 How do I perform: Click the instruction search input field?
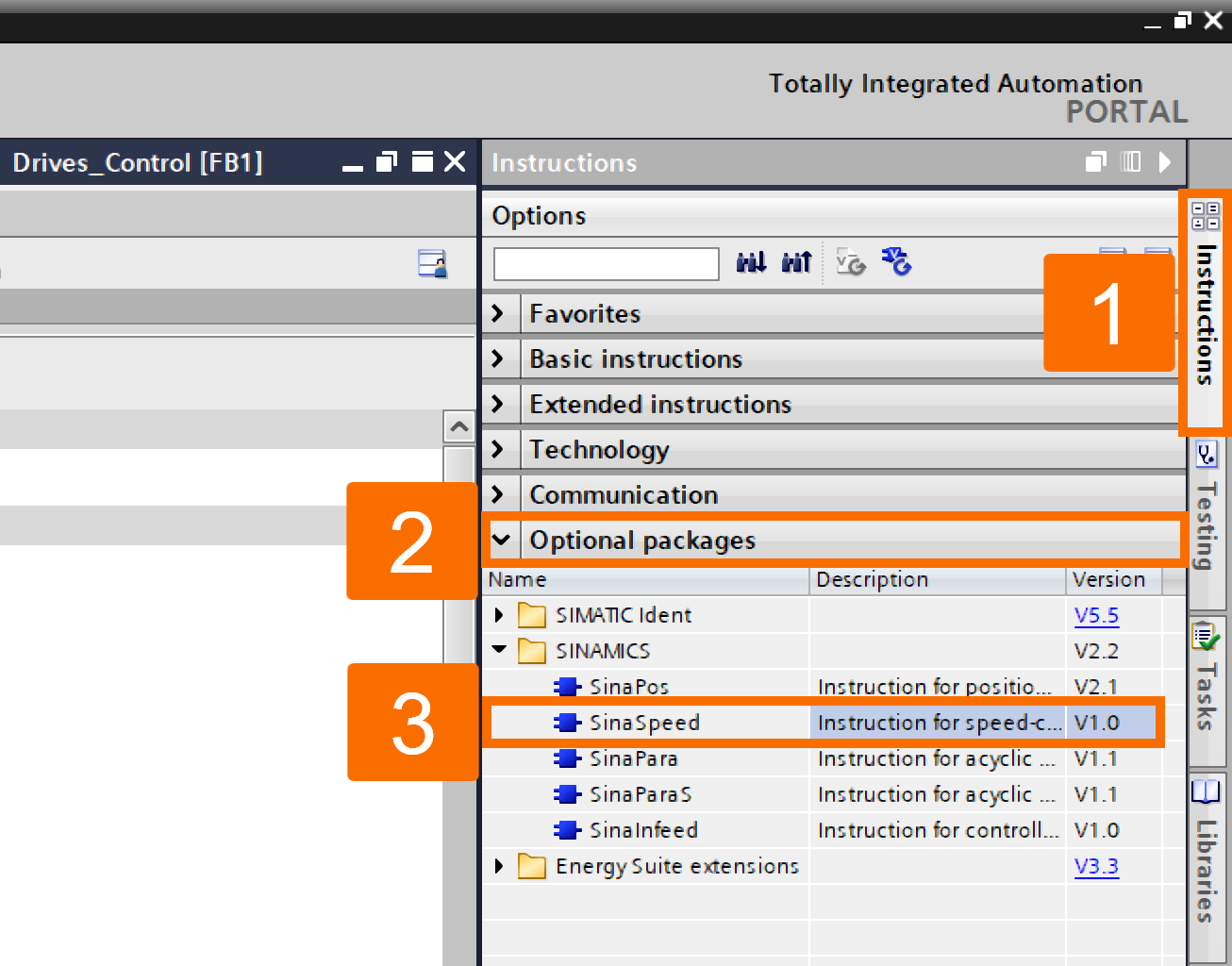click(x=607, y=263)
